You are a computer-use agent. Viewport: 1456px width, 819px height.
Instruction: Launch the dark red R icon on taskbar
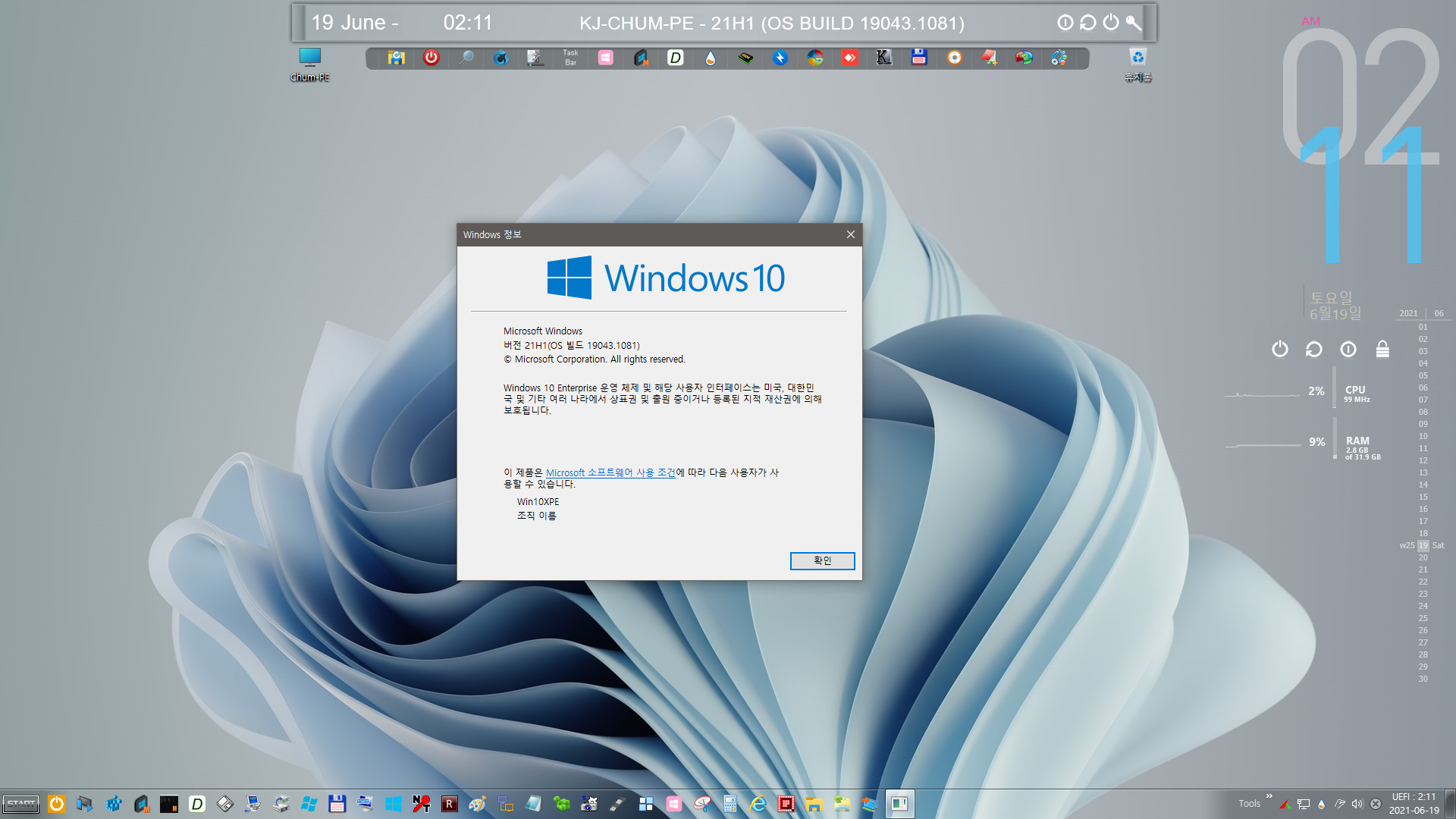pos(450,804)
